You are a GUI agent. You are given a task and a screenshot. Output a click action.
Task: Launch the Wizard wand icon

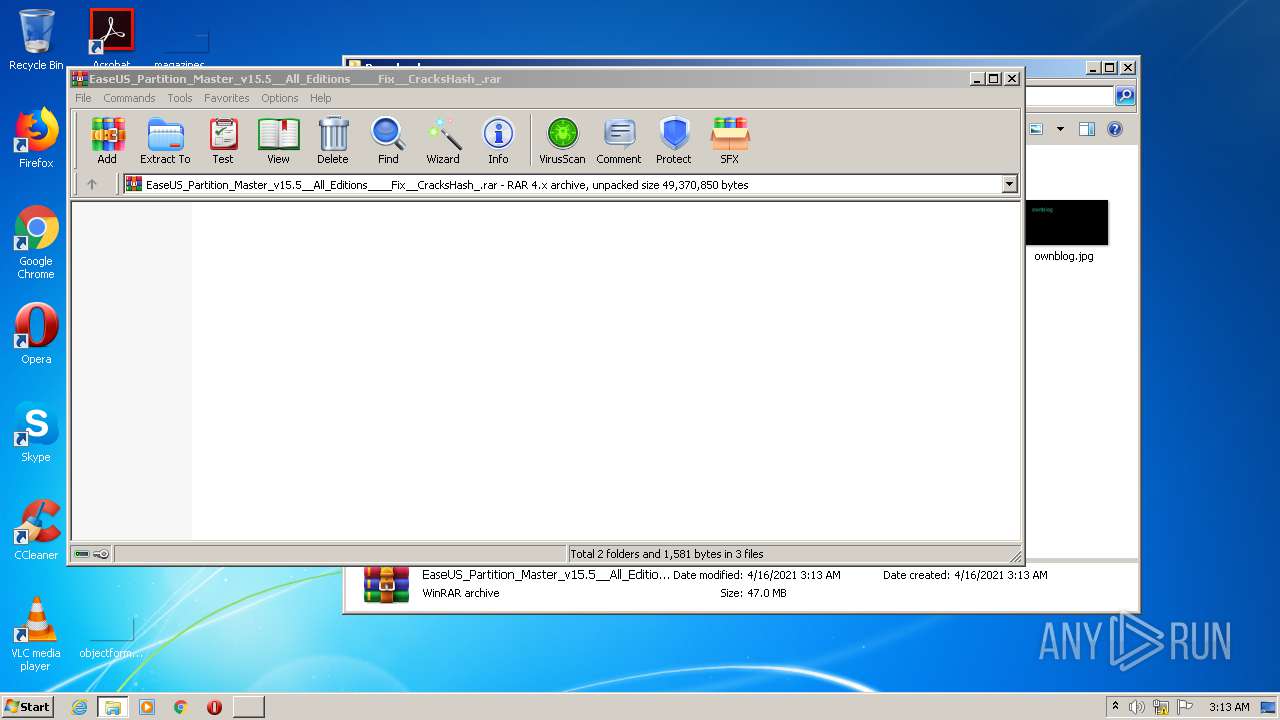coord(443,140)
